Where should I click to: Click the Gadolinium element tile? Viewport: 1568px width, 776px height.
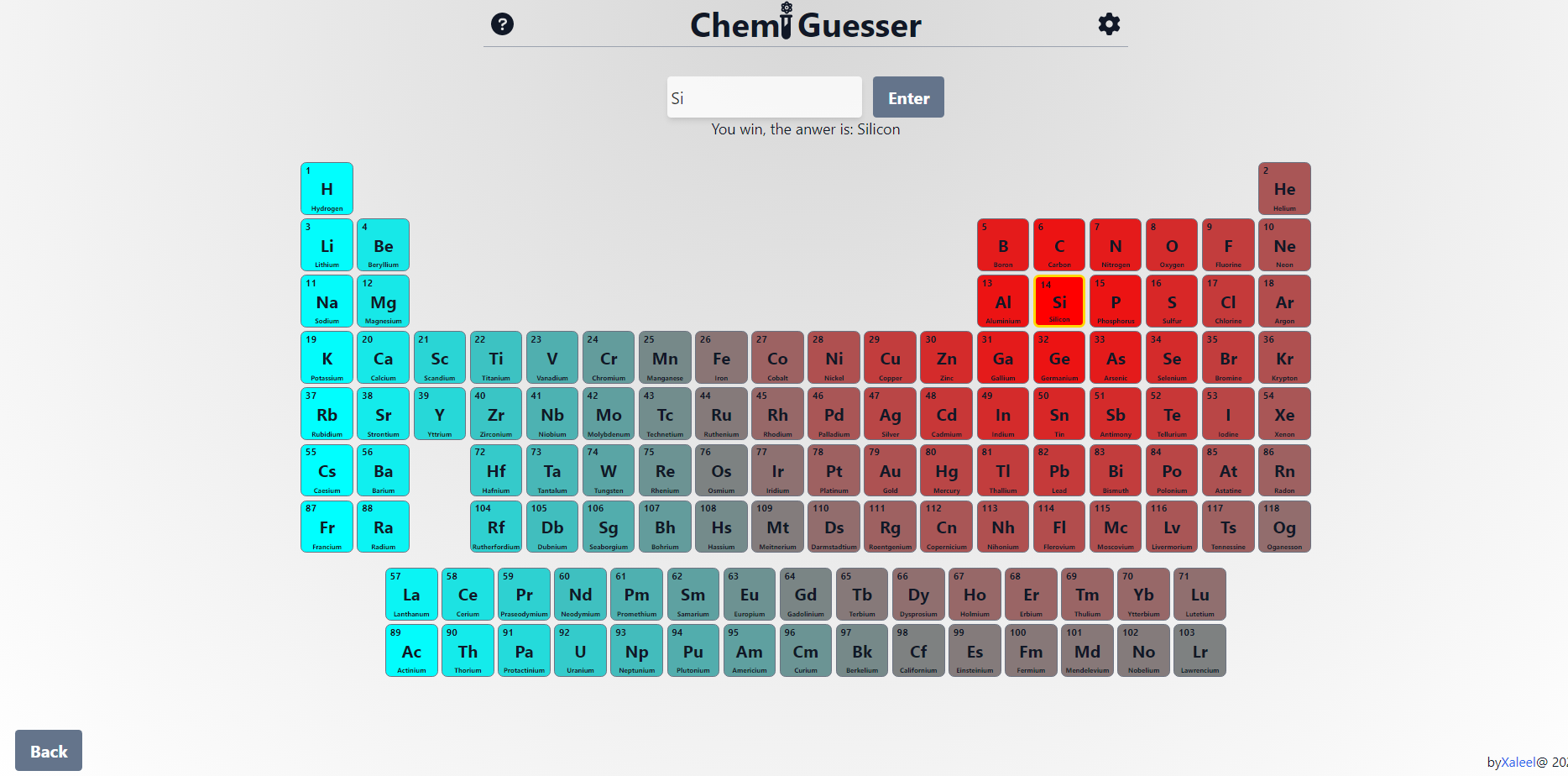pos(805,595)
